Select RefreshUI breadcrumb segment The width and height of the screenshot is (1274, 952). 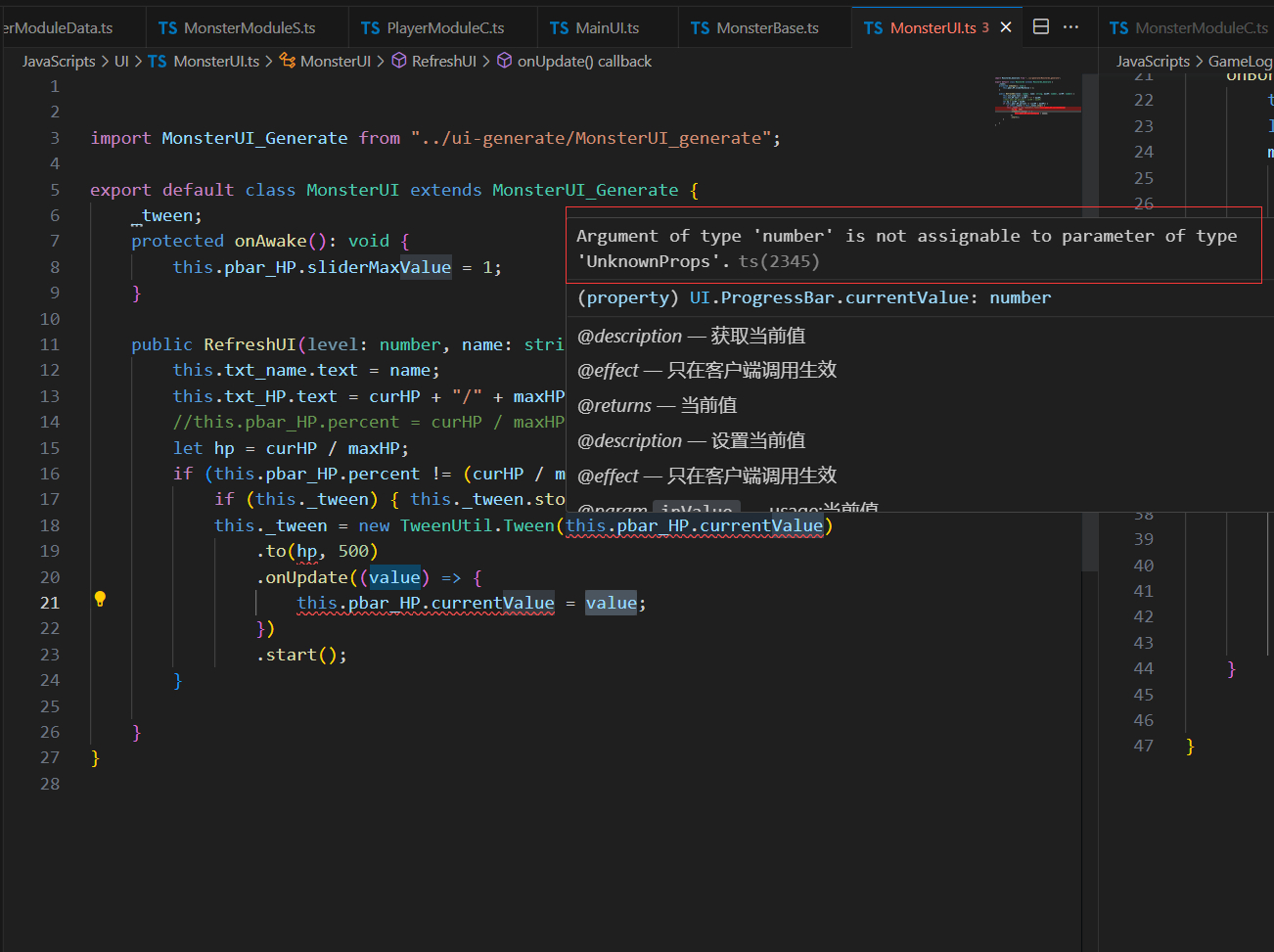[x=444, y=61]
